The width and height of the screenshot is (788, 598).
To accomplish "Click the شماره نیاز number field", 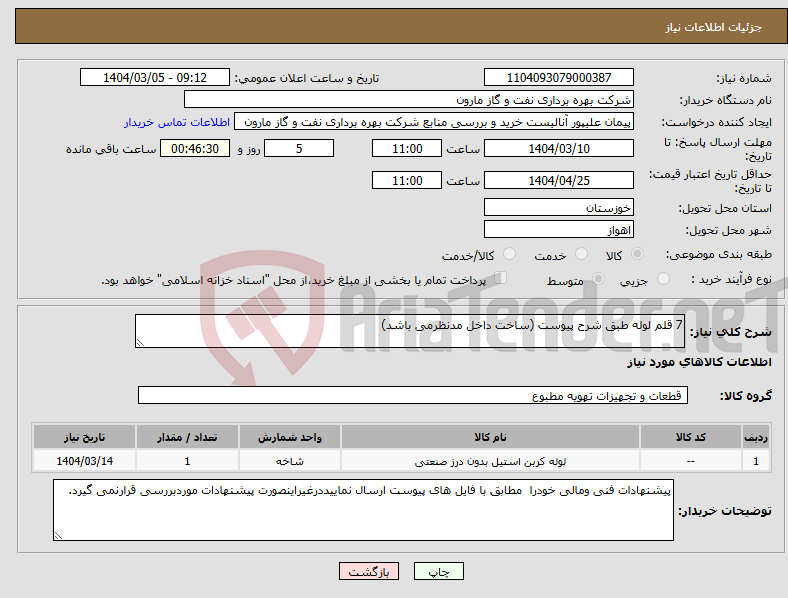I will click(x=558, y=77).
